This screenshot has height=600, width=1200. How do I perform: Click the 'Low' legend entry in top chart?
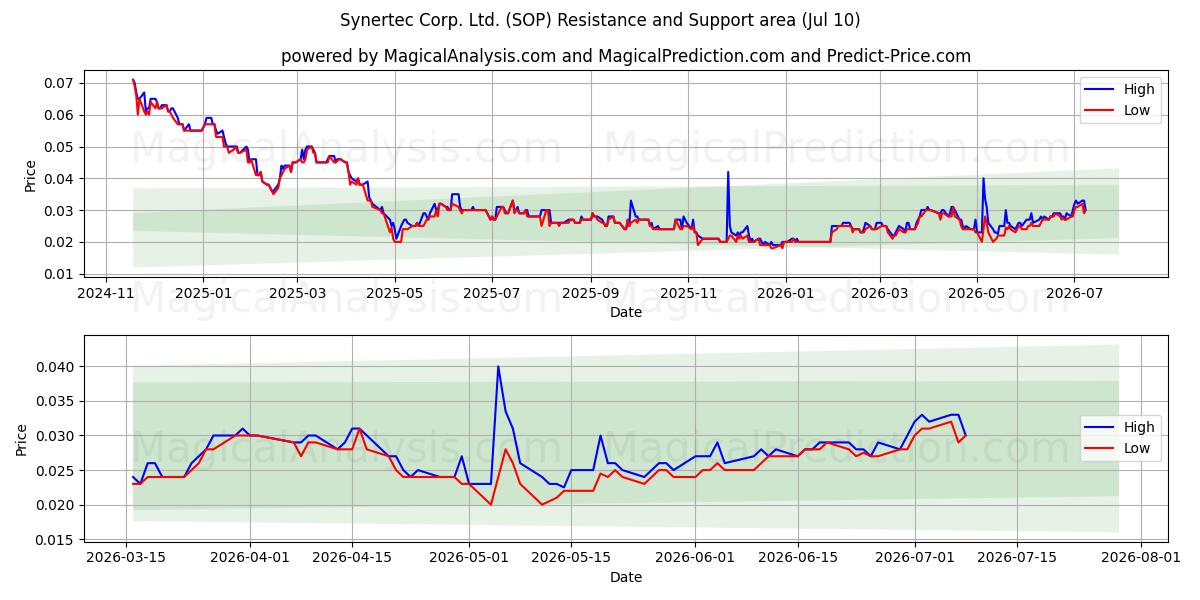tap(1137, 110)
